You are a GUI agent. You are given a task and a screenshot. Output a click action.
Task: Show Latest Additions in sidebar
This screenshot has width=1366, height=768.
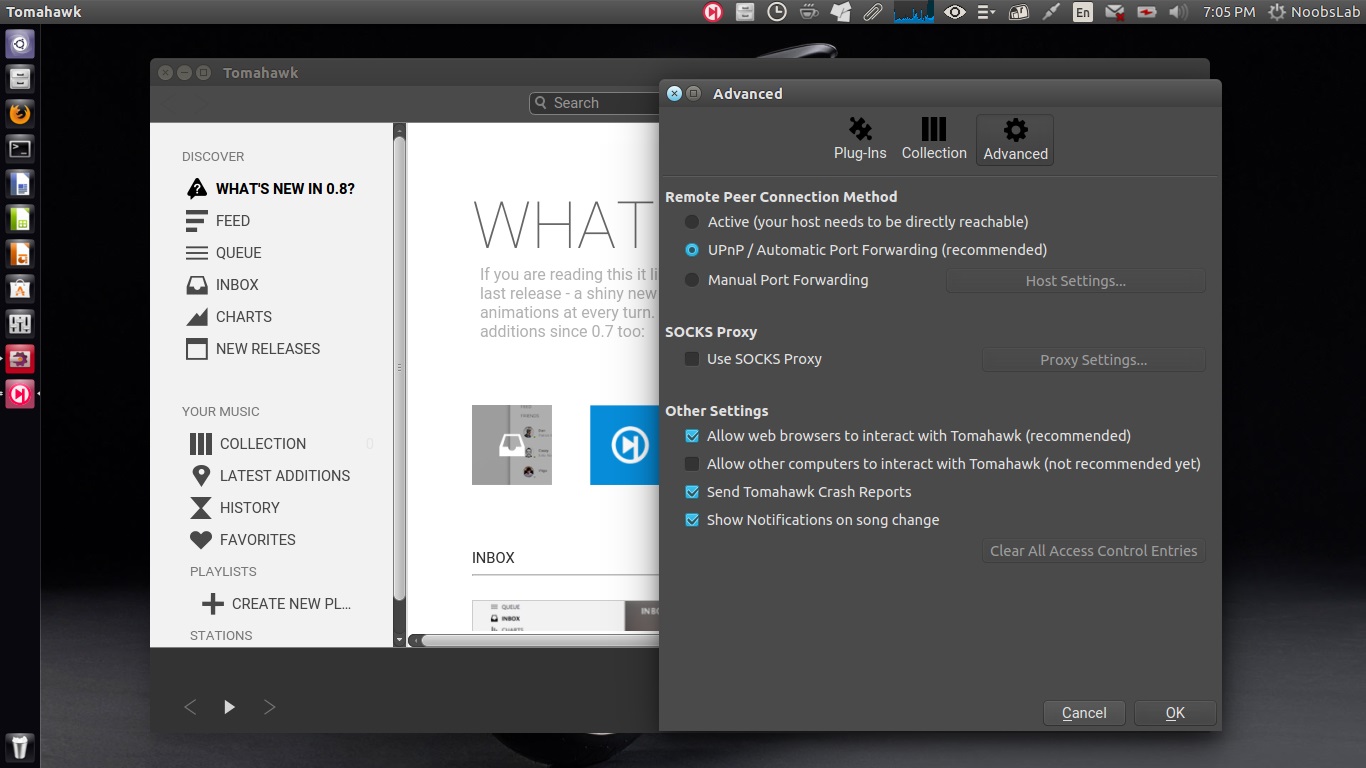tap(270, 475)
